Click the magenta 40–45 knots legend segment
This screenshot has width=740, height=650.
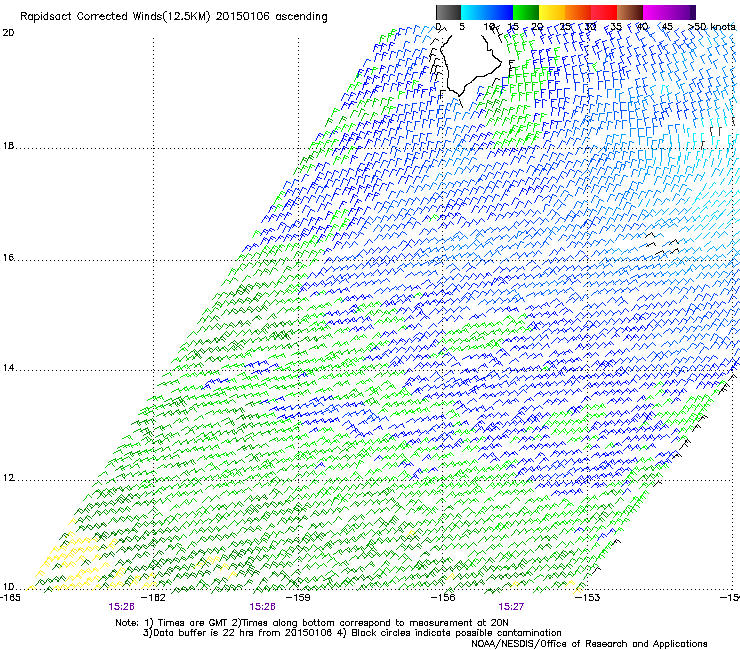pos(656,12)
